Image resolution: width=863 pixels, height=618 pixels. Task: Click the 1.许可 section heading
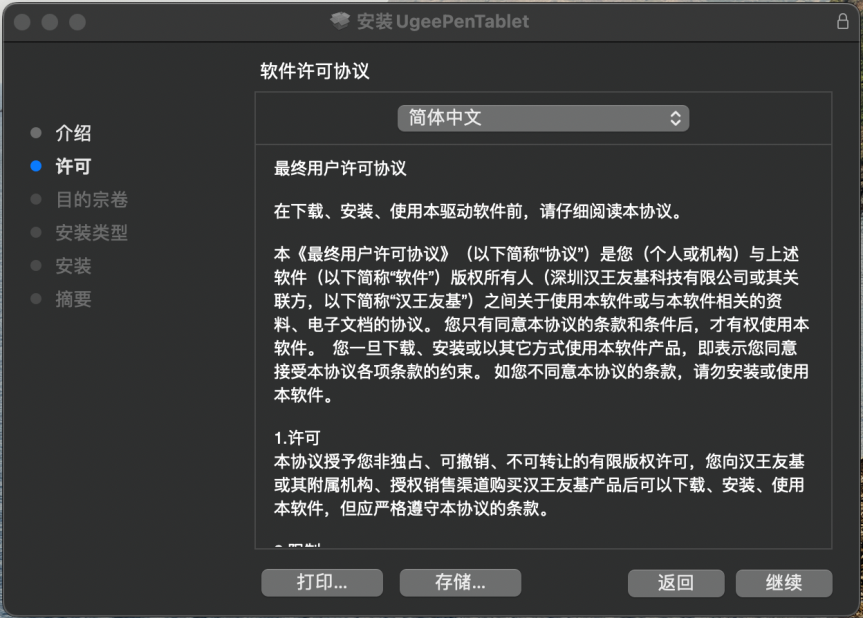(297, 438)
